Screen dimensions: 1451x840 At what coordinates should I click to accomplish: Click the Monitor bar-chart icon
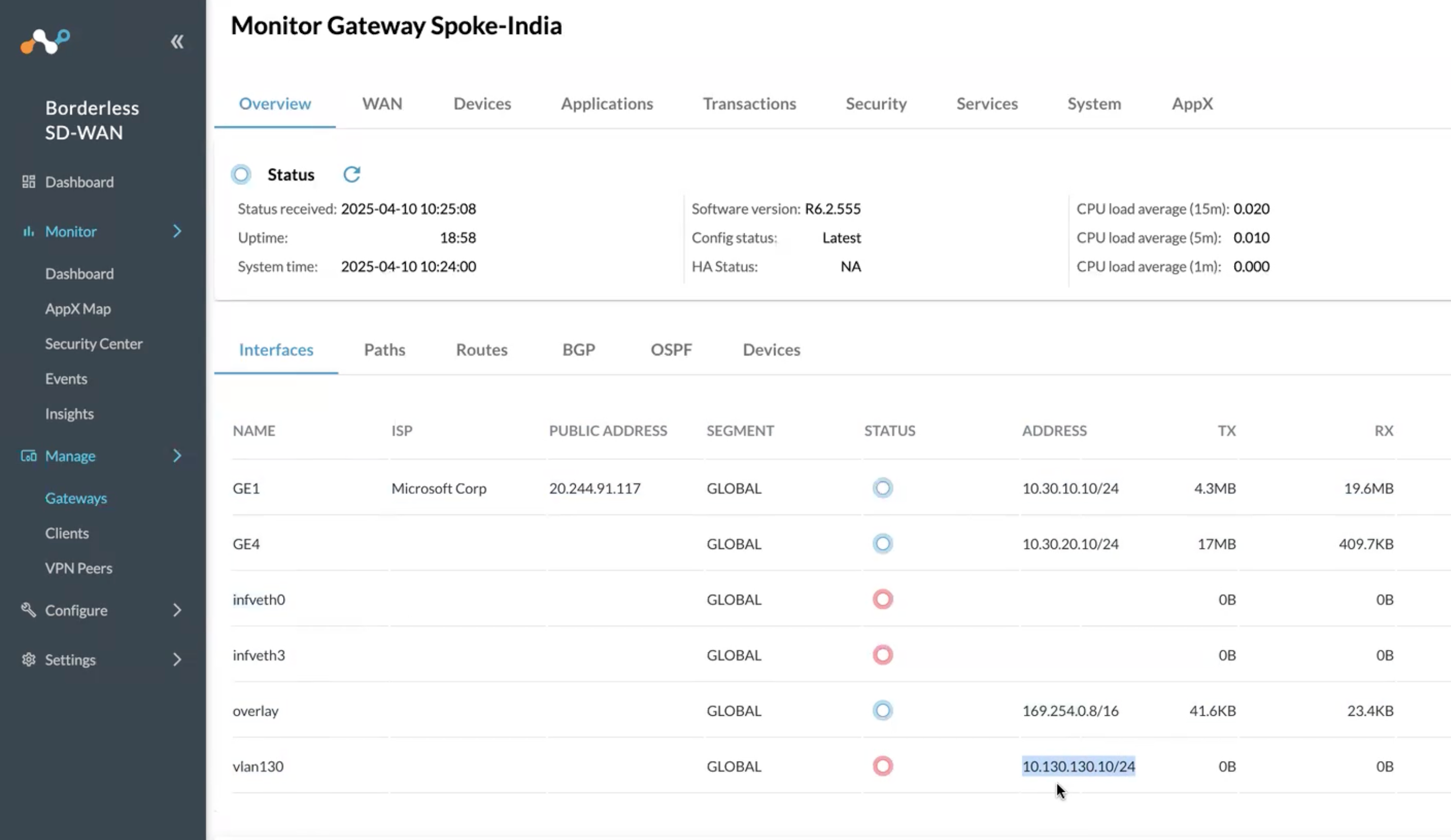(x=28, y=231)
